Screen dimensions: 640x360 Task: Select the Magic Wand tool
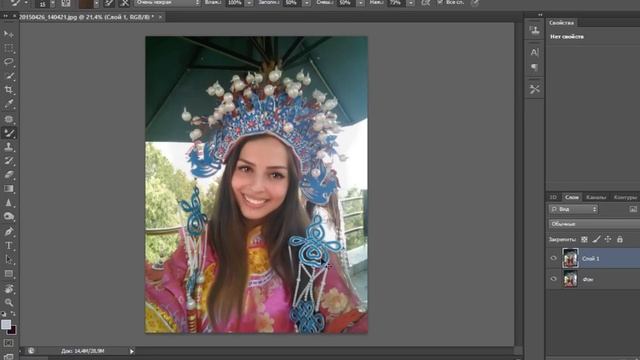(9, 76)
